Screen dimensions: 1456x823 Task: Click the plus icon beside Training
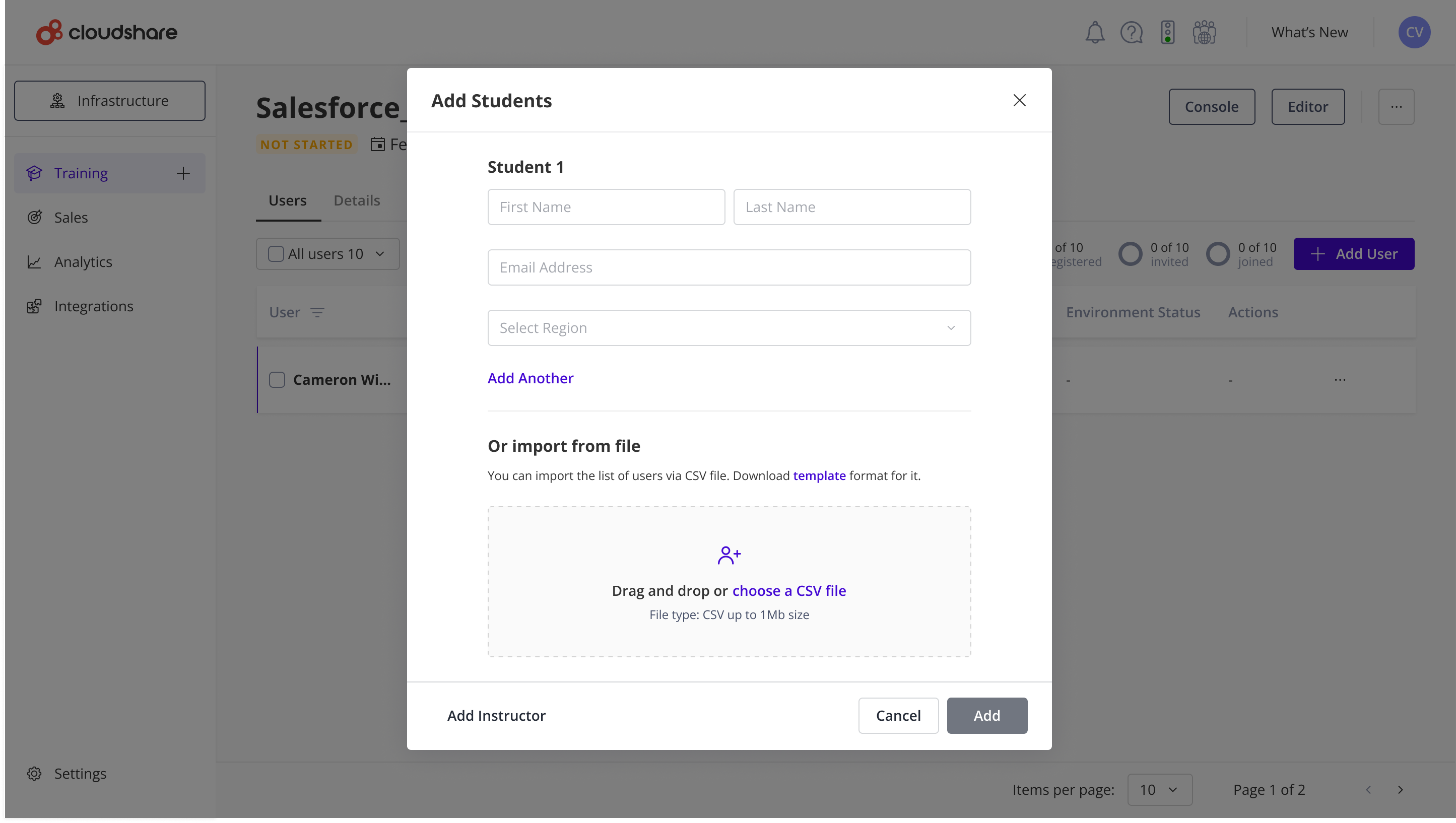coord(183,173)
